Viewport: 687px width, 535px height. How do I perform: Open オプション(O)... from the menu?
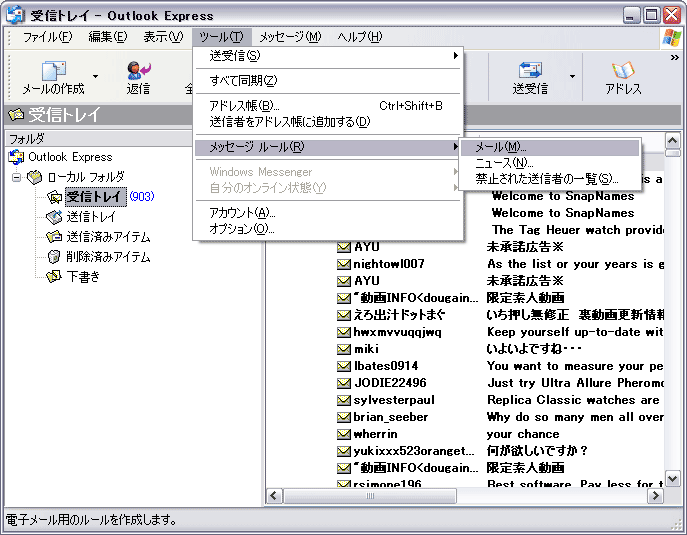pos(329,229)
